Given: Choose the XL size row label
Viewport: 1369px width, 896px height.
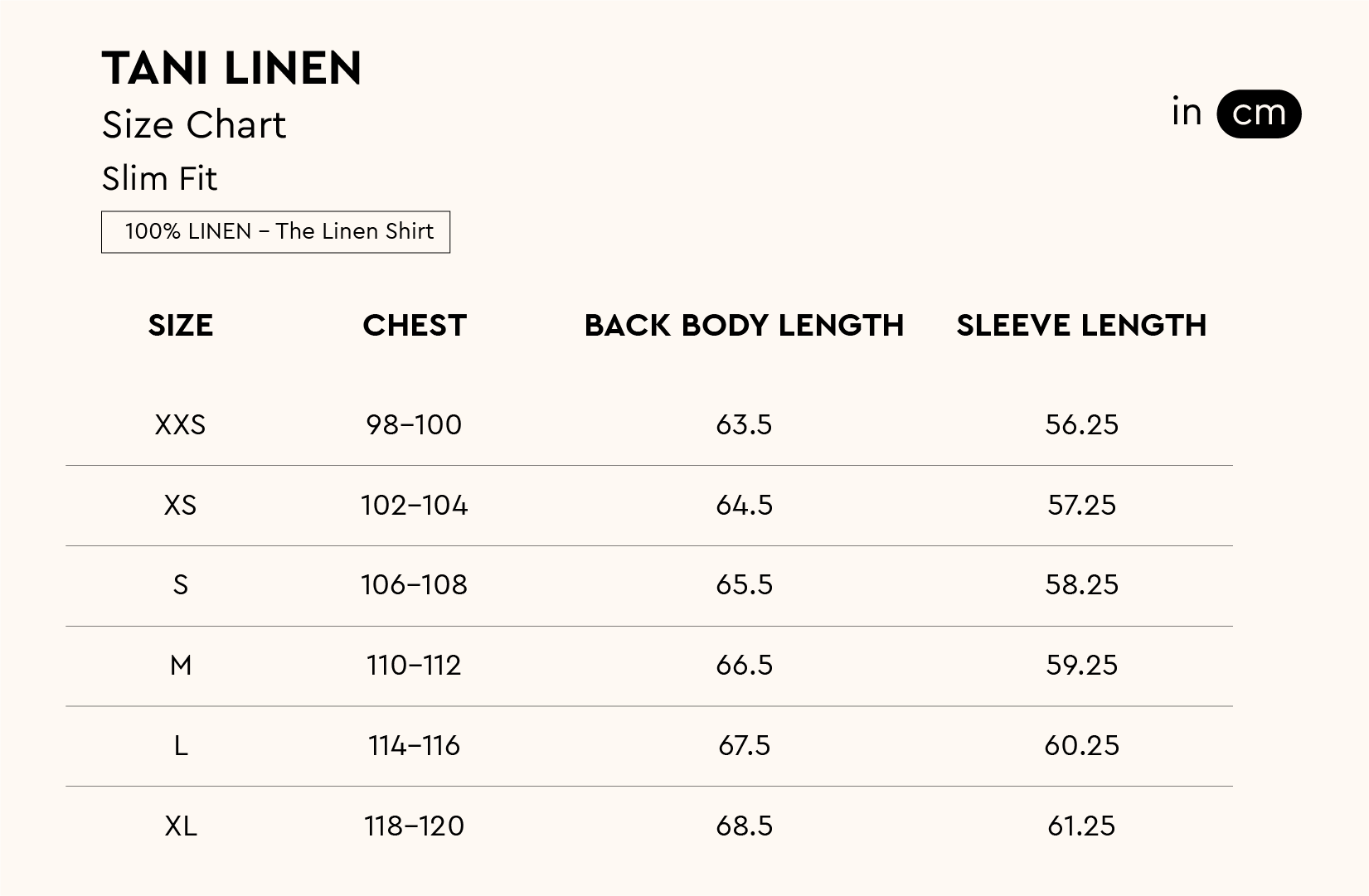Looking at the screenshot, I should (x=180, y=826).
